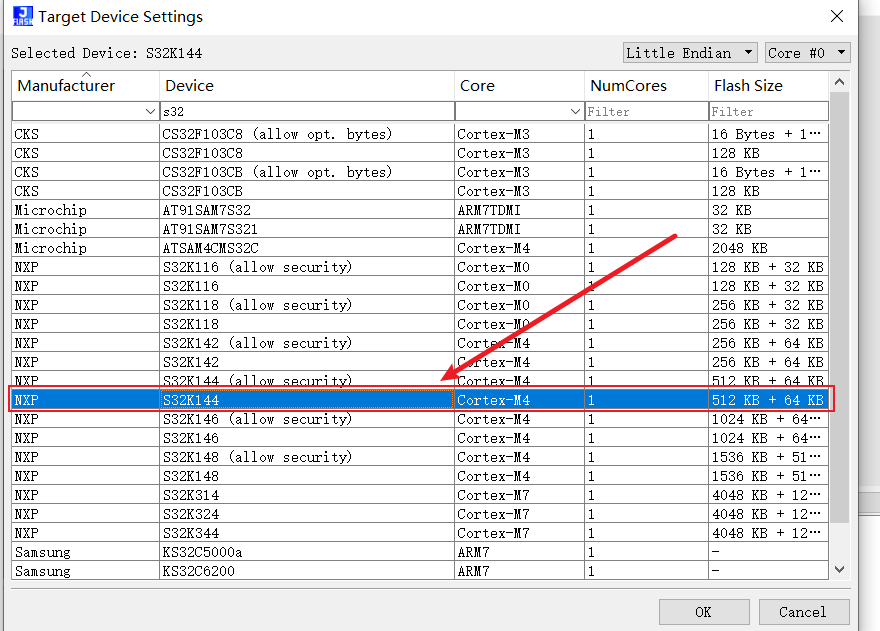Close the Target Device Settings dialog
Viewport: 880px width, 631px height.
point(837,16)
